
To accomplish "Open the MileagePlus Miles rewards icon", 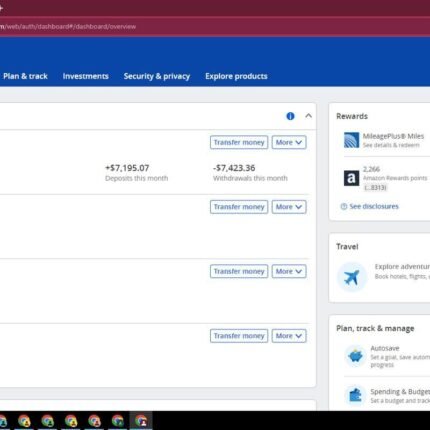I will [351, 140].
